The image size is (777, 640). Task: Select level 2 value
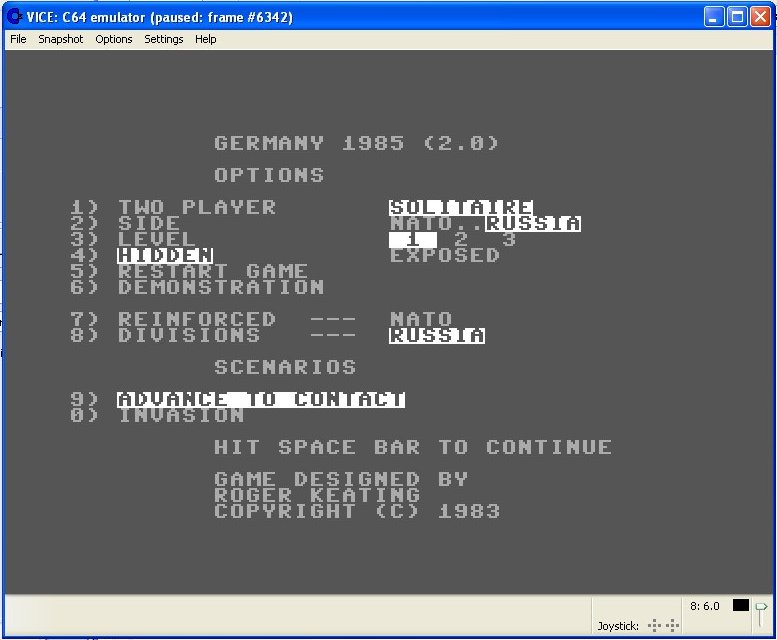pyautogui.click(x=461, y=239)
